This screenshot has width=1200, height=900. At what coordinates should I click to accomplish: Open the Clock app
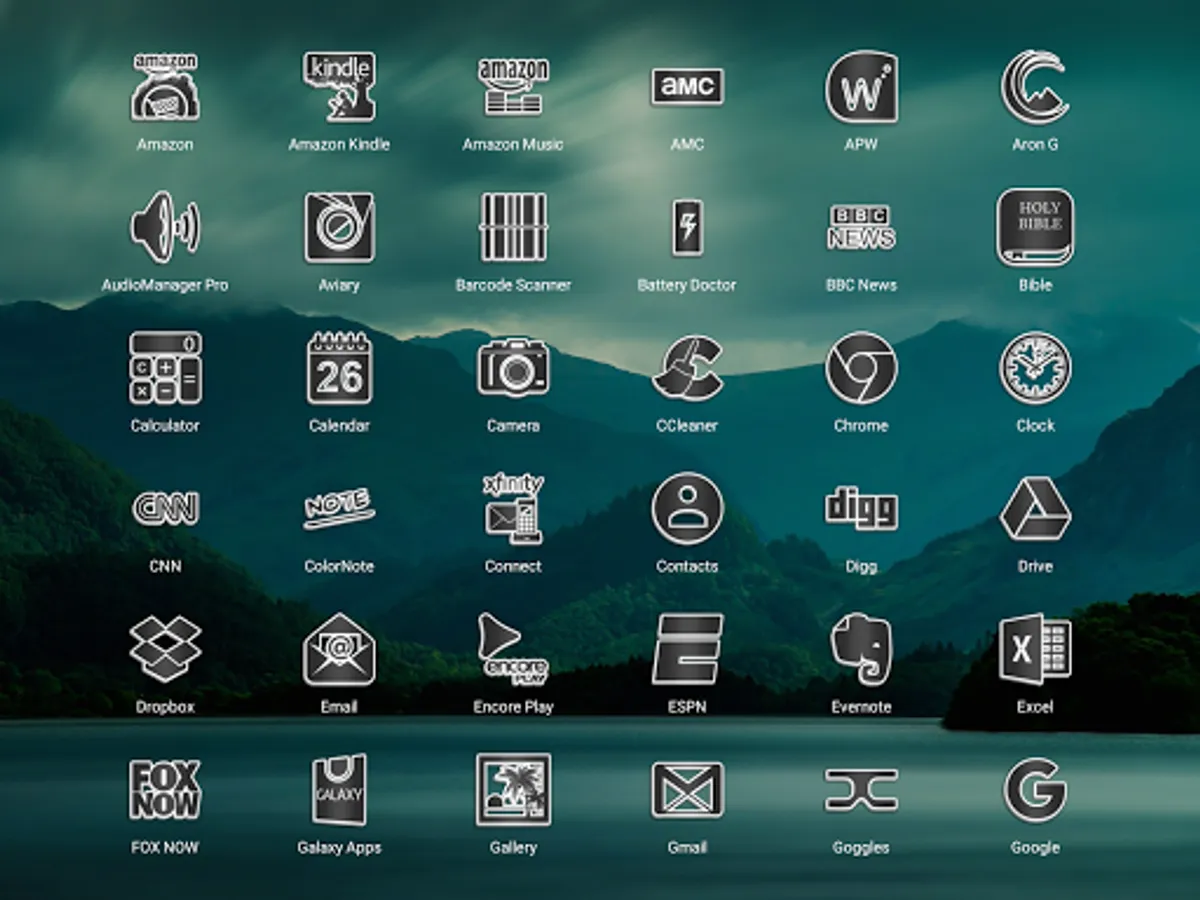[x=1035, y=368]
